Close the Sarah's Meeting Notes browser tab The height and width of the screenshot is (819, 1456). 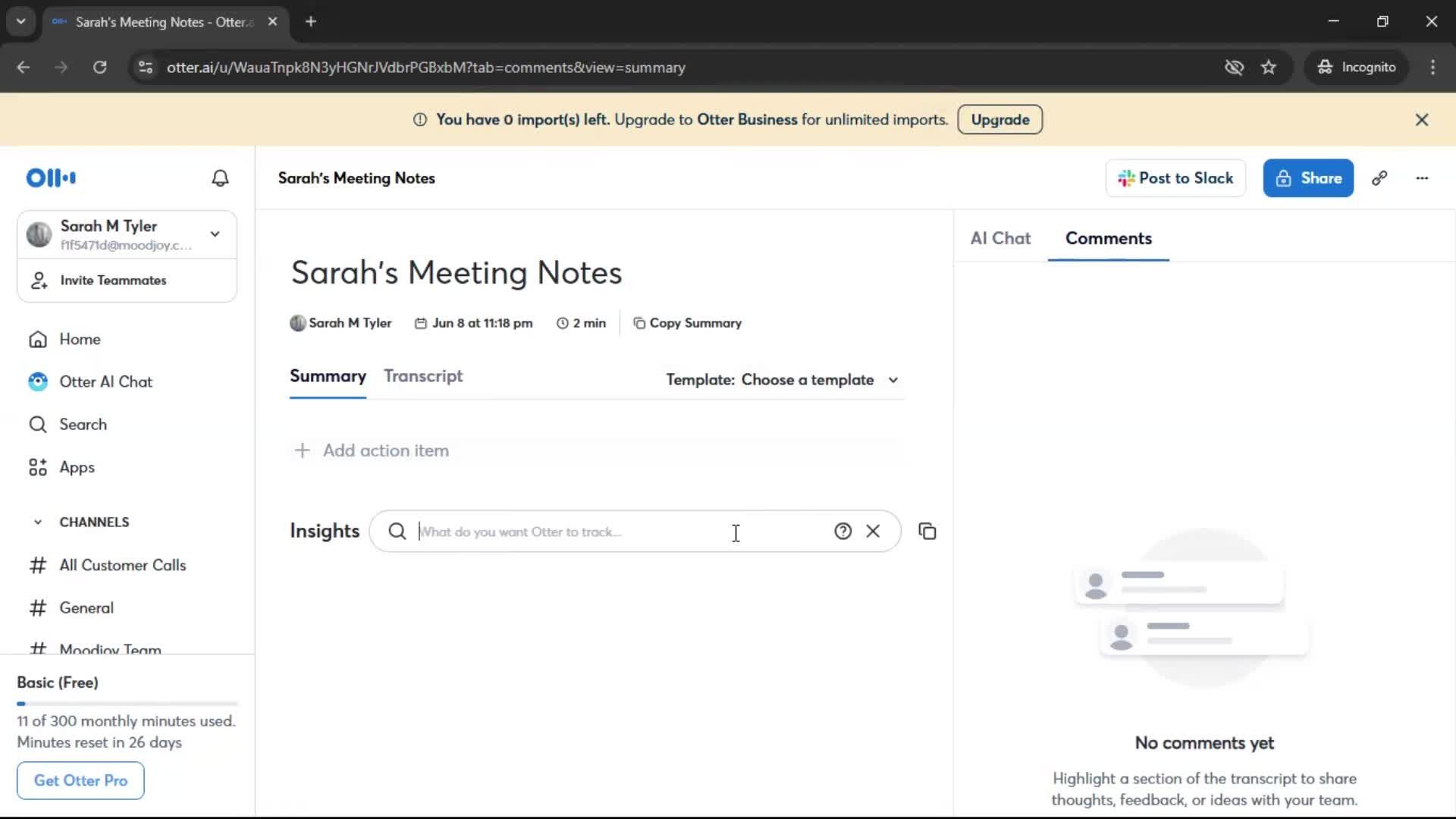tap(272, 22)
